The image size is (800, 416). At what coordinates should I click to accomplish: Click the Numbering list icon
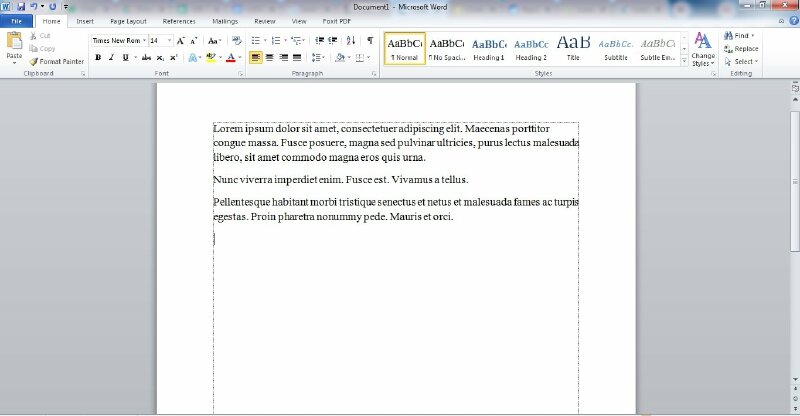(x=276, y=40)
